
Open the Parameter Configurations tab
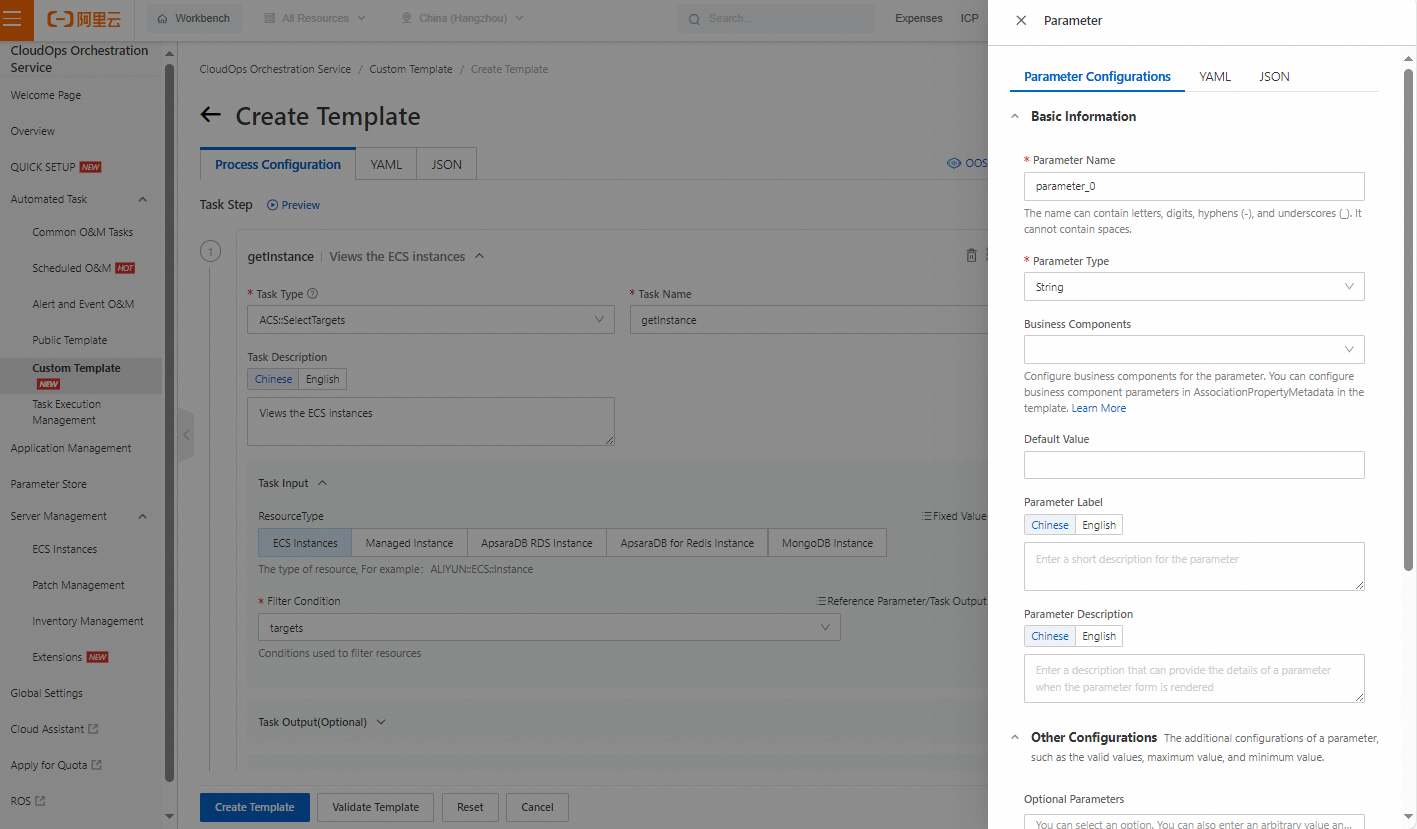tap(1097, 76)
